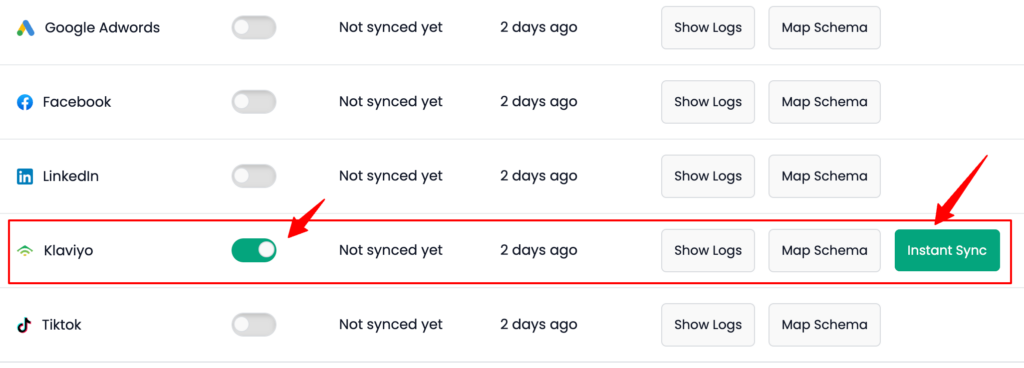Image resolution: width=1024 pixels, height=368 pixels.
Task: Click the LinkedIn logo icon
Action: pos(25,176)
